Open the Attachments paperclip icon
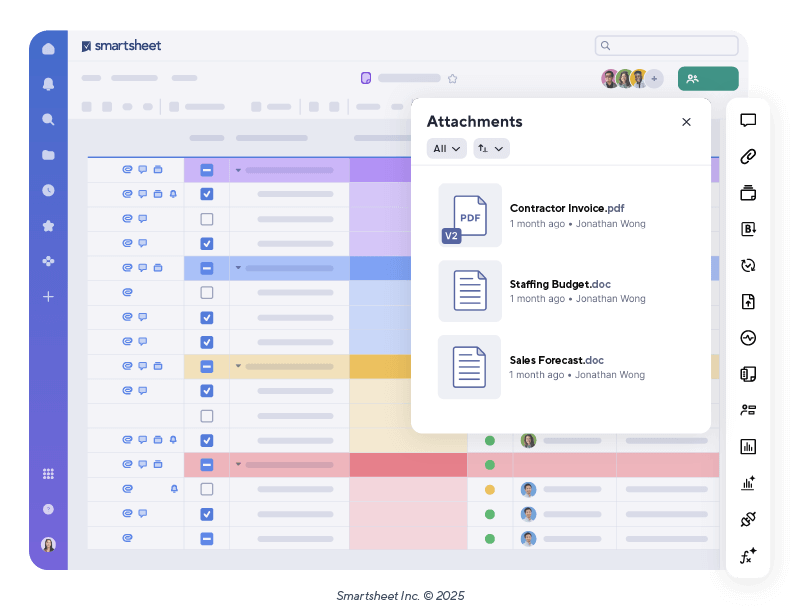This screenshot has width=800, height=616. point(748,157)
